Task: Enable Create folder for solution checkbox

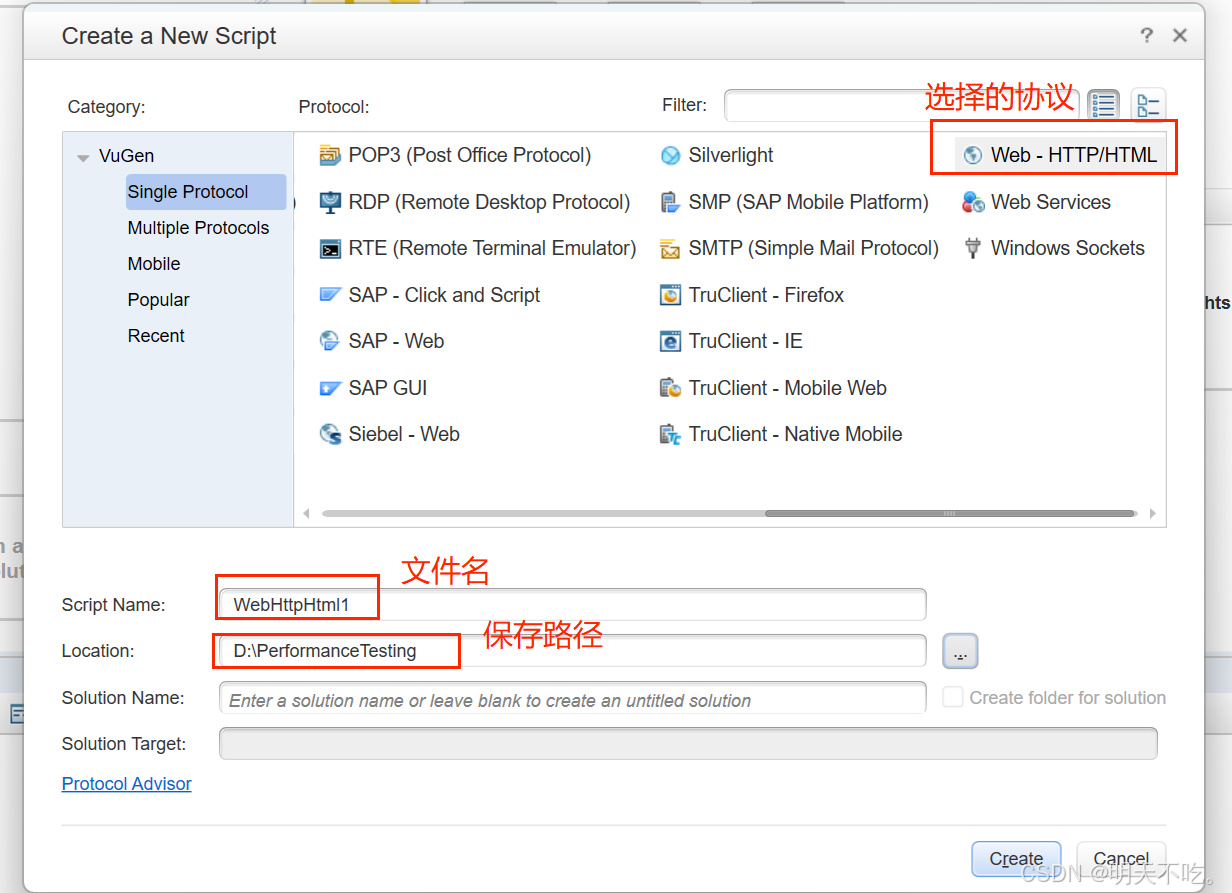Action: [x=953, y=697]
